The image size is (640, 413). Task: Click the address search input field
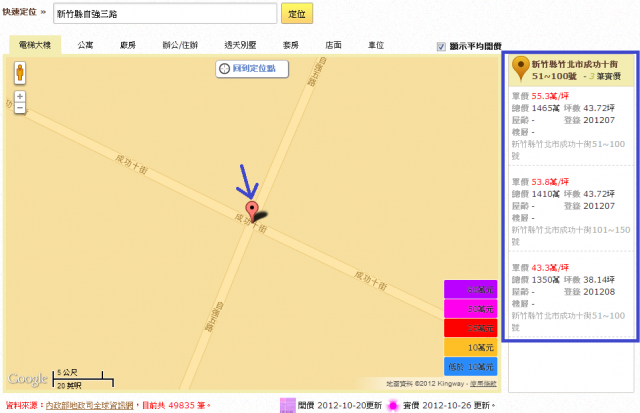point(165,13)
